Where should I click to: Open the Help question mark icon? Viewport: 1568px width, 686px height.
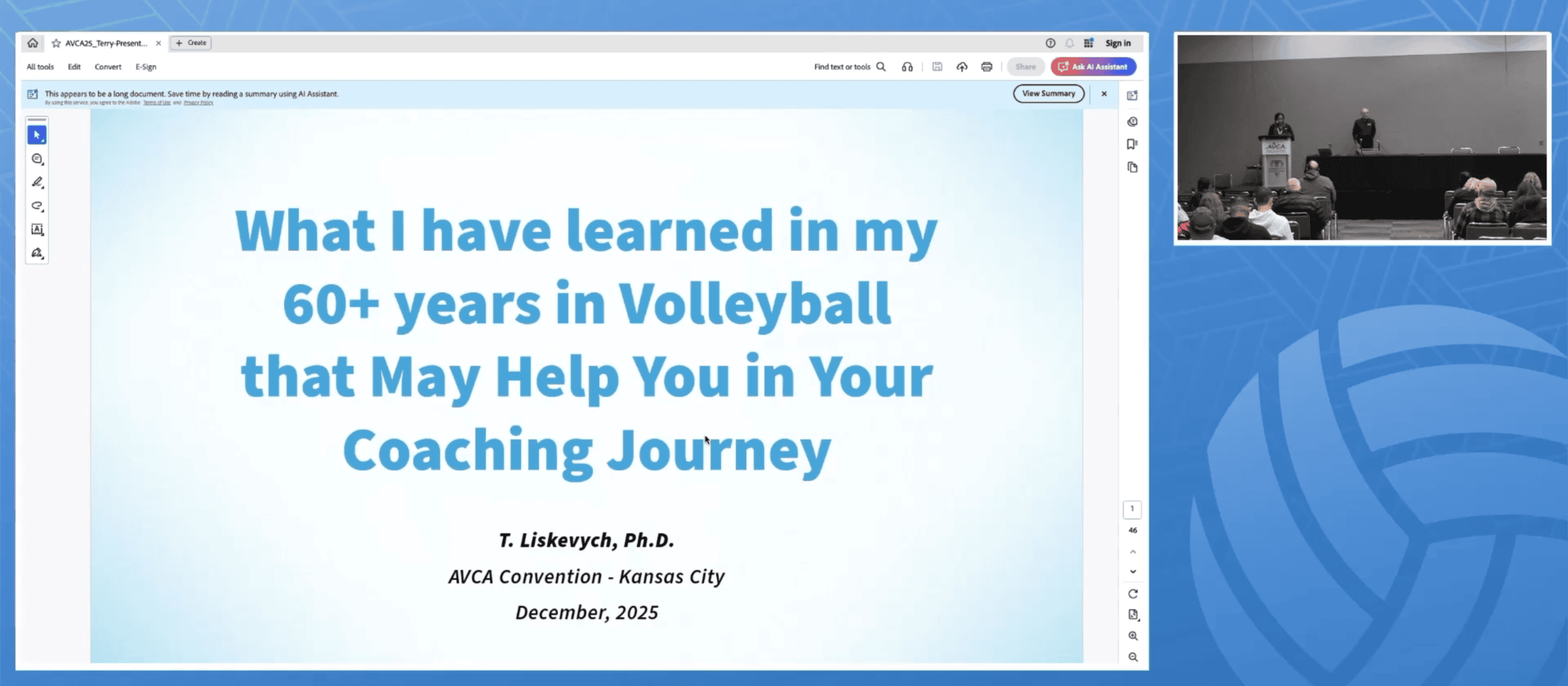(x=1050, y=43)
